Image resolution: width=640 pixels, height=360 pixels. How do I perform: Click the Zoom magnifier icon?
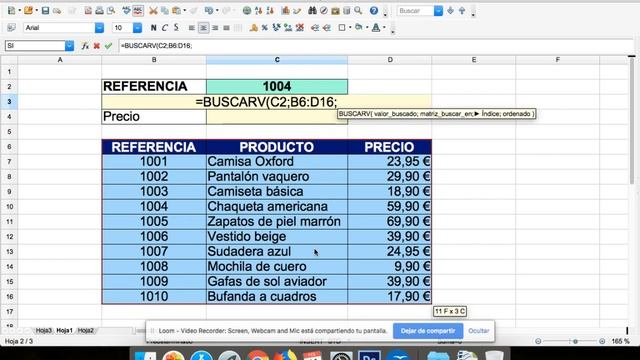click(358, 11)
